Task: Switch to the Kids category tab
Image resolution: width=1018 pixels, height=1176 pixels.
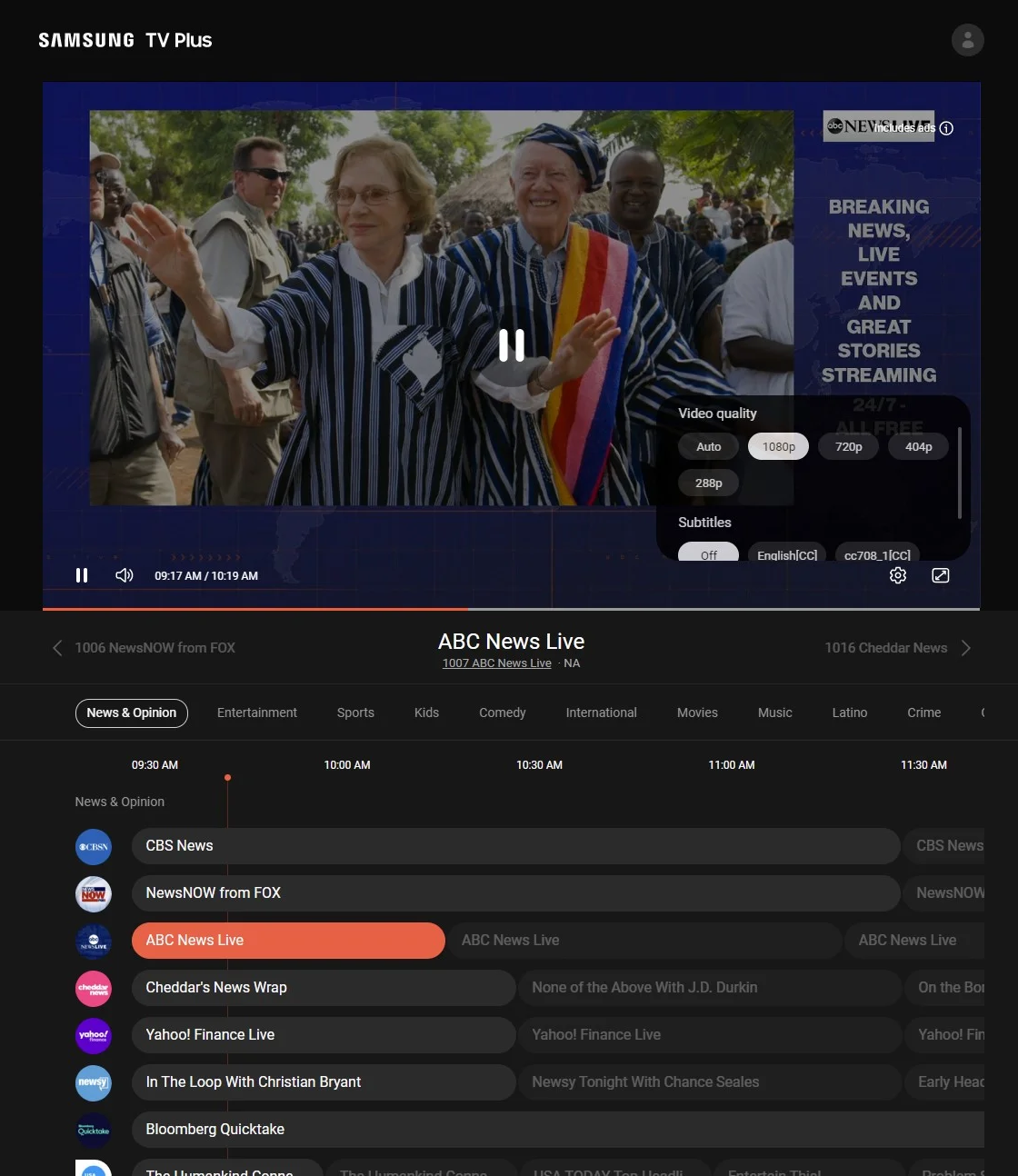Action: pos(426,713)
